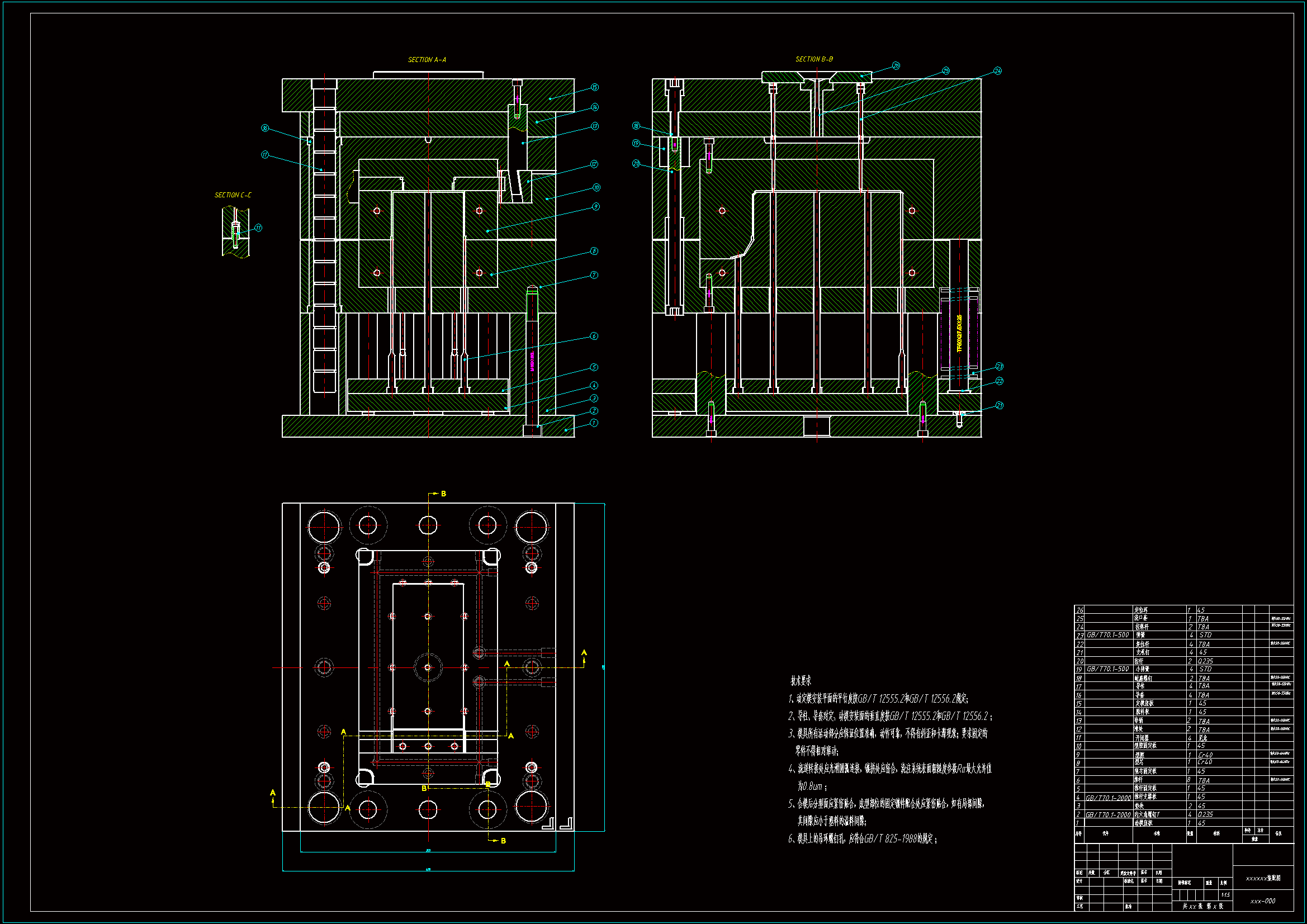Click the GB/T70.1-2000 standard cell in row 2
The image size is (1307, 924).
click(x=1108, y=814)
